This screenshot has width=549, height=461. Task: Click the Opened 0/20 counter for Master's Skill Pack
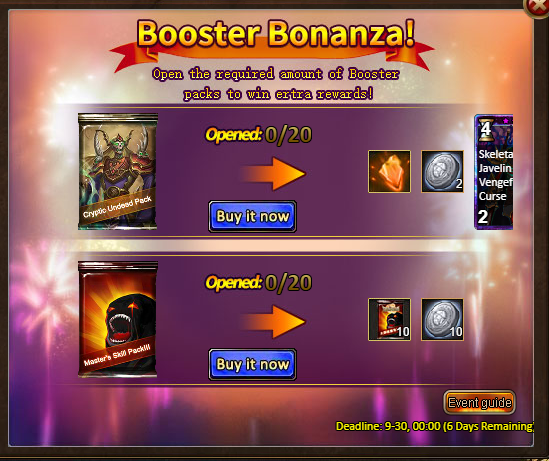[x=258, y=283]
